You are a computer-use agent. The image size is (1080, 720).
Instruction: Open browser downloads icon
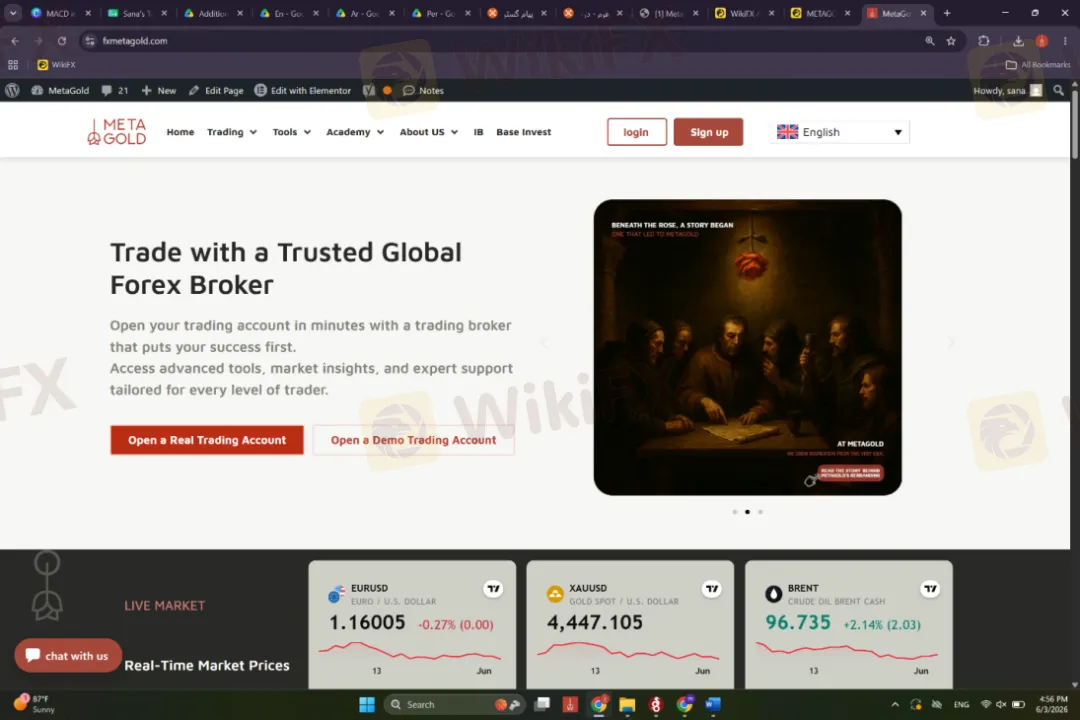(1018, 41)
